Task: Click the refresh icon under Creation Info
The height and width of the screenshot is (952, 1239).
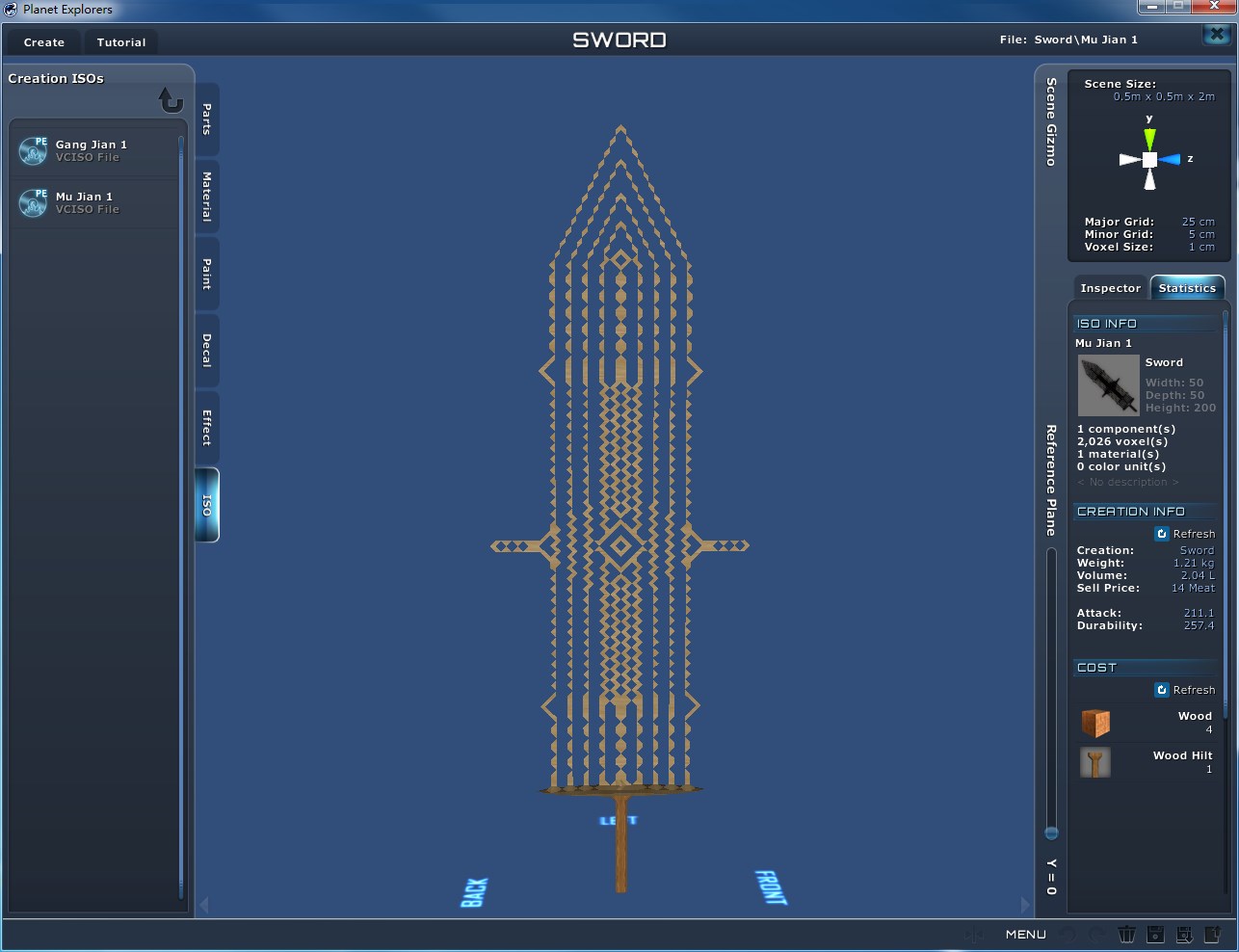Action: (1162, 534)
